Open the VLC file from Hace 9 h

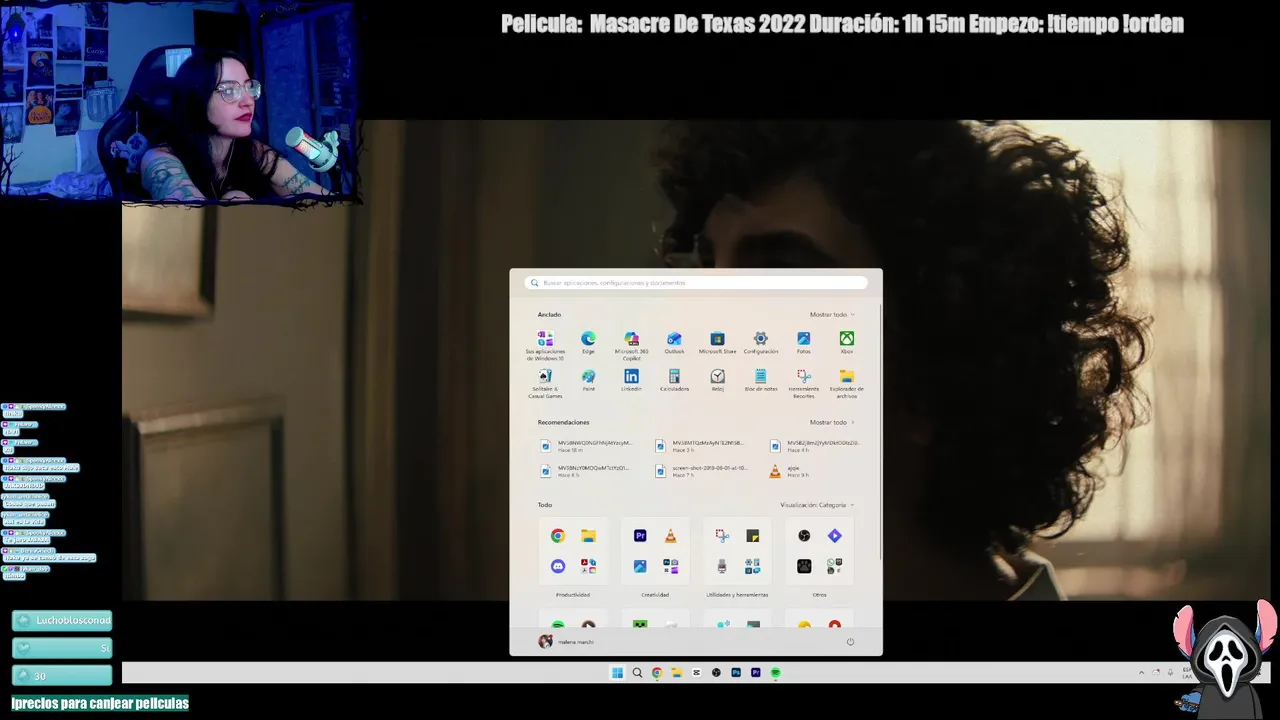790,471
